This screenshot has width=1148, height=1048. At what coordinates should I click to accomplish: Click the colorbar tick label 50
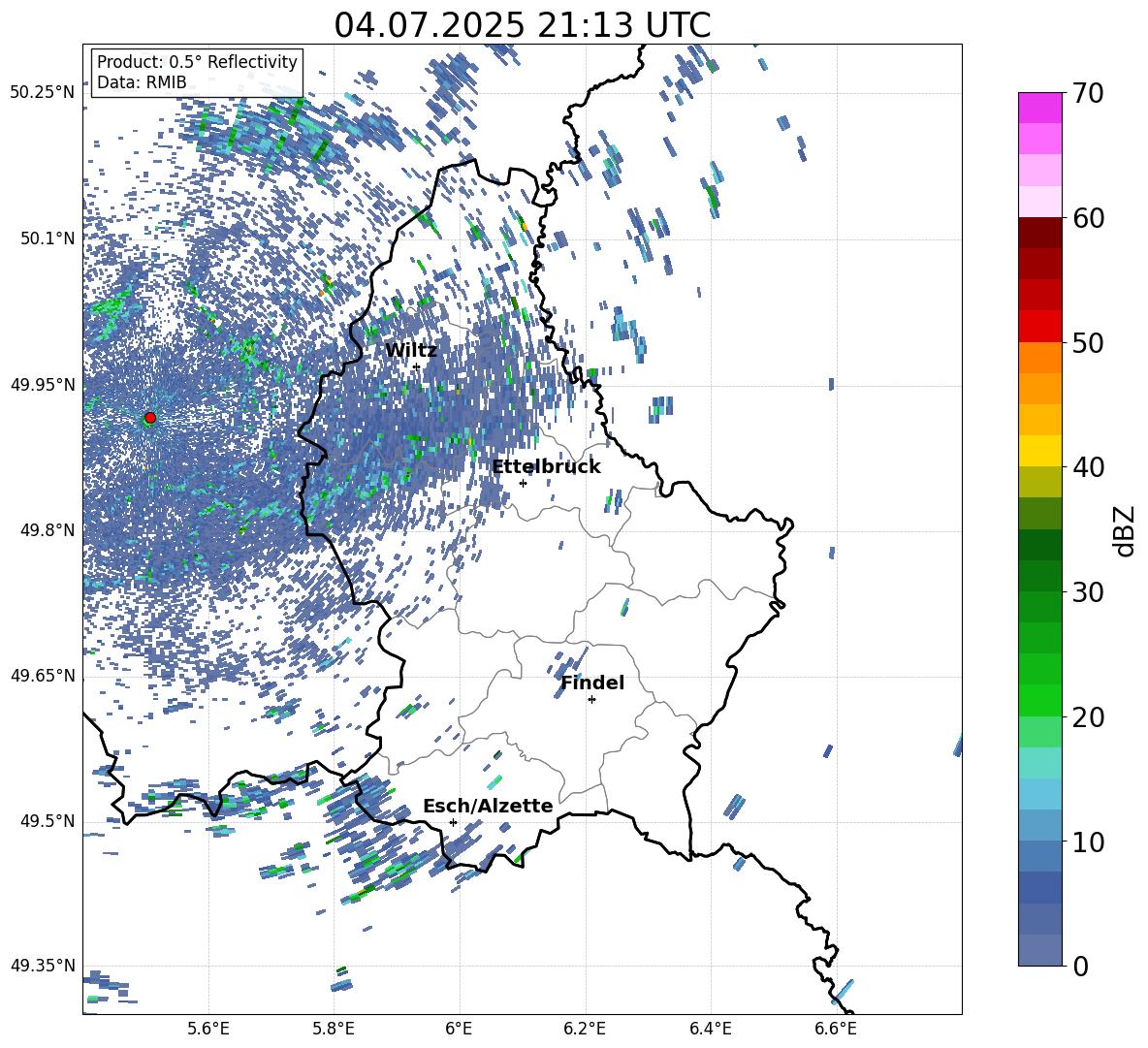(x=1088, y=343)
